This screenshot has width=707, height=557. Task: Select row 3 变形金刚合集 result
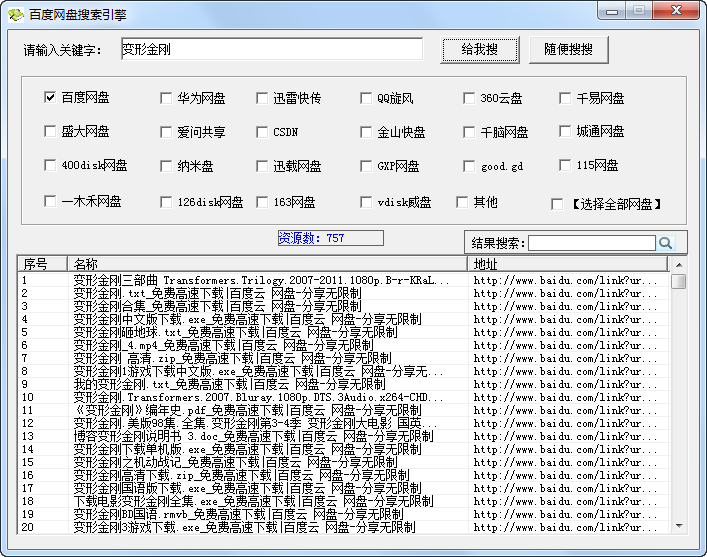point(343,306)
